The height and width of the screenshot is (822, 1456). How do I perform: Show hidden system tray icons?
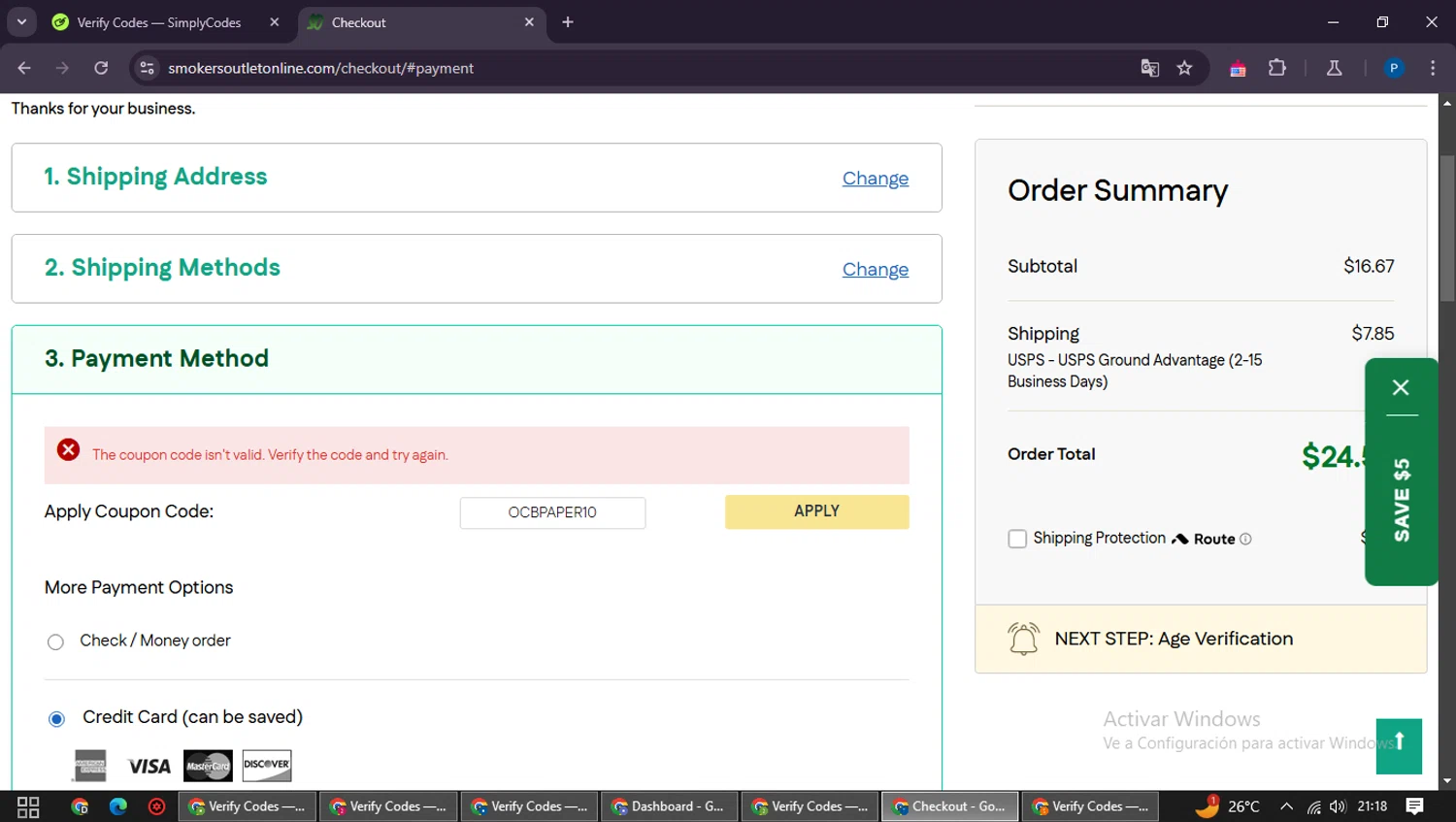pos(1286,806)
